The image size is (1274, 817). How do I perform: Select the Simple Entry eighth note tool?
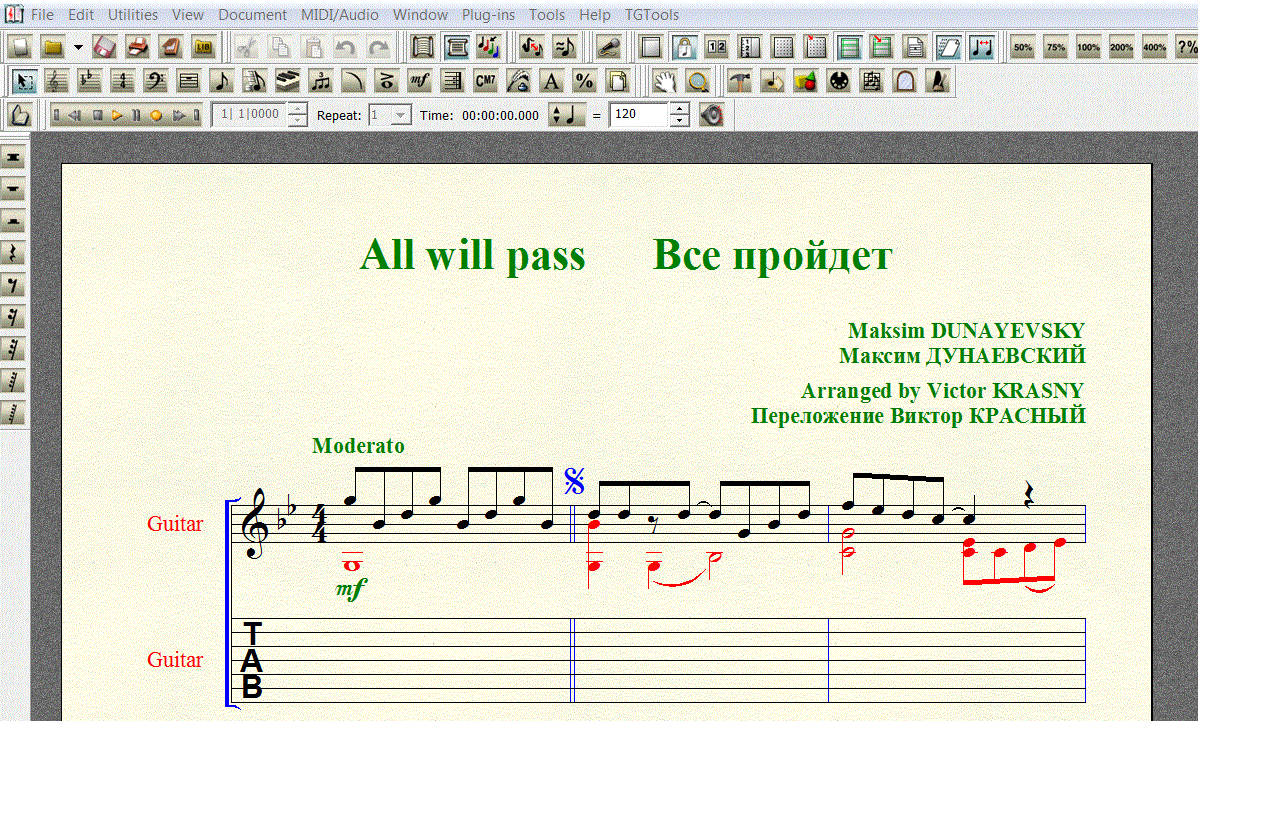(x=222, y=81)
